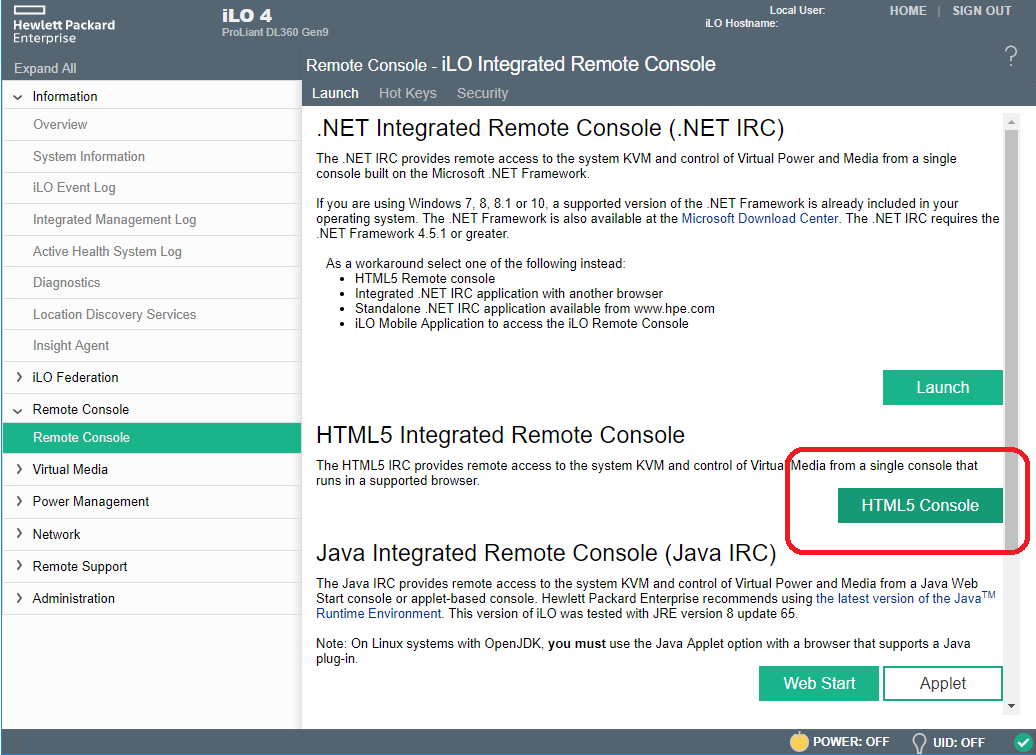Switch to the Security tab
Image resolution: width=1036 pixels, height=755 pixels.
pos(482,93)
